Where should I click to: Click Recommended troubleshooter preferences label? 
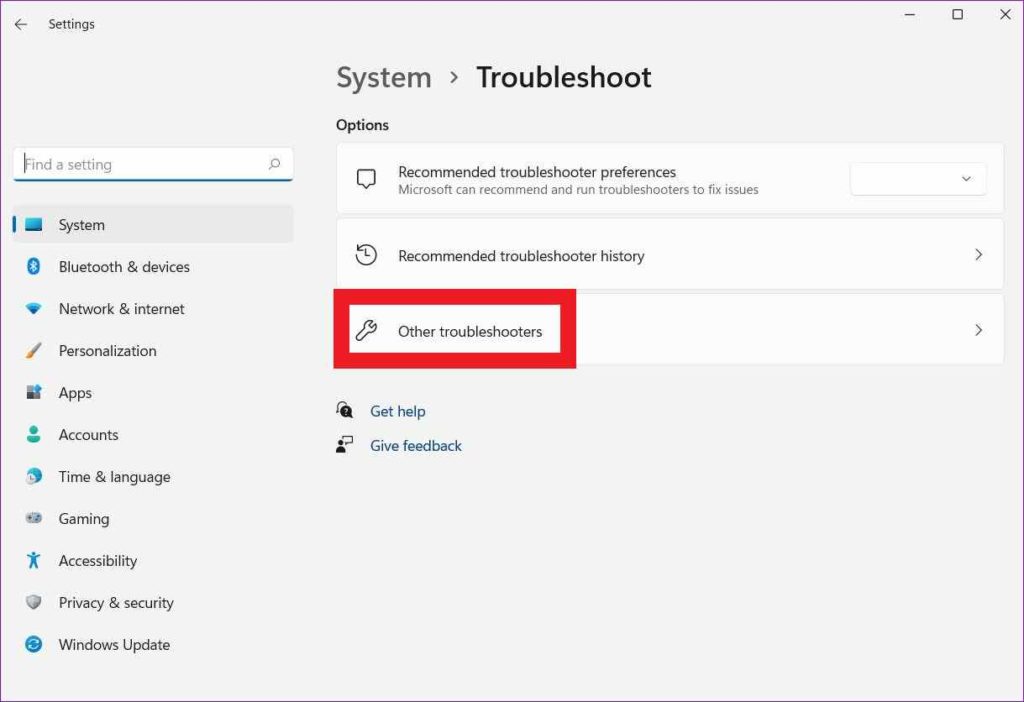(537, 172)
